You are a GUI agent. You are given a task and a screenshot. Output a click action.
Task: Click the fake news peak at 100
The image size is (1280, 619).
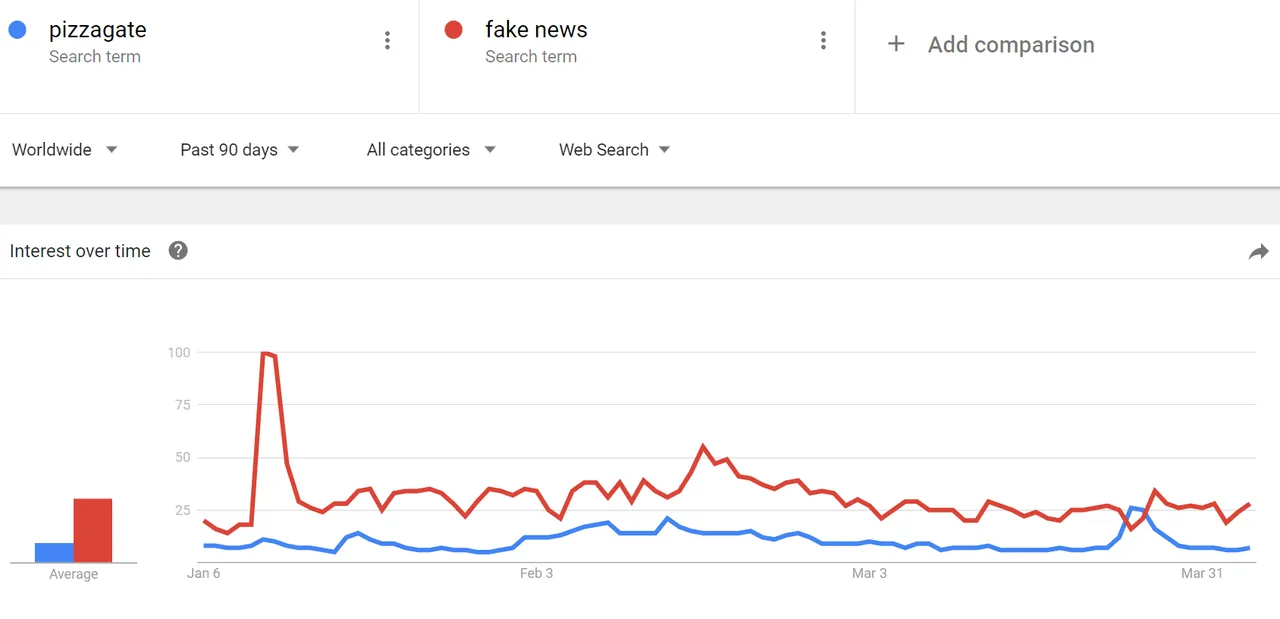(266, 353)
